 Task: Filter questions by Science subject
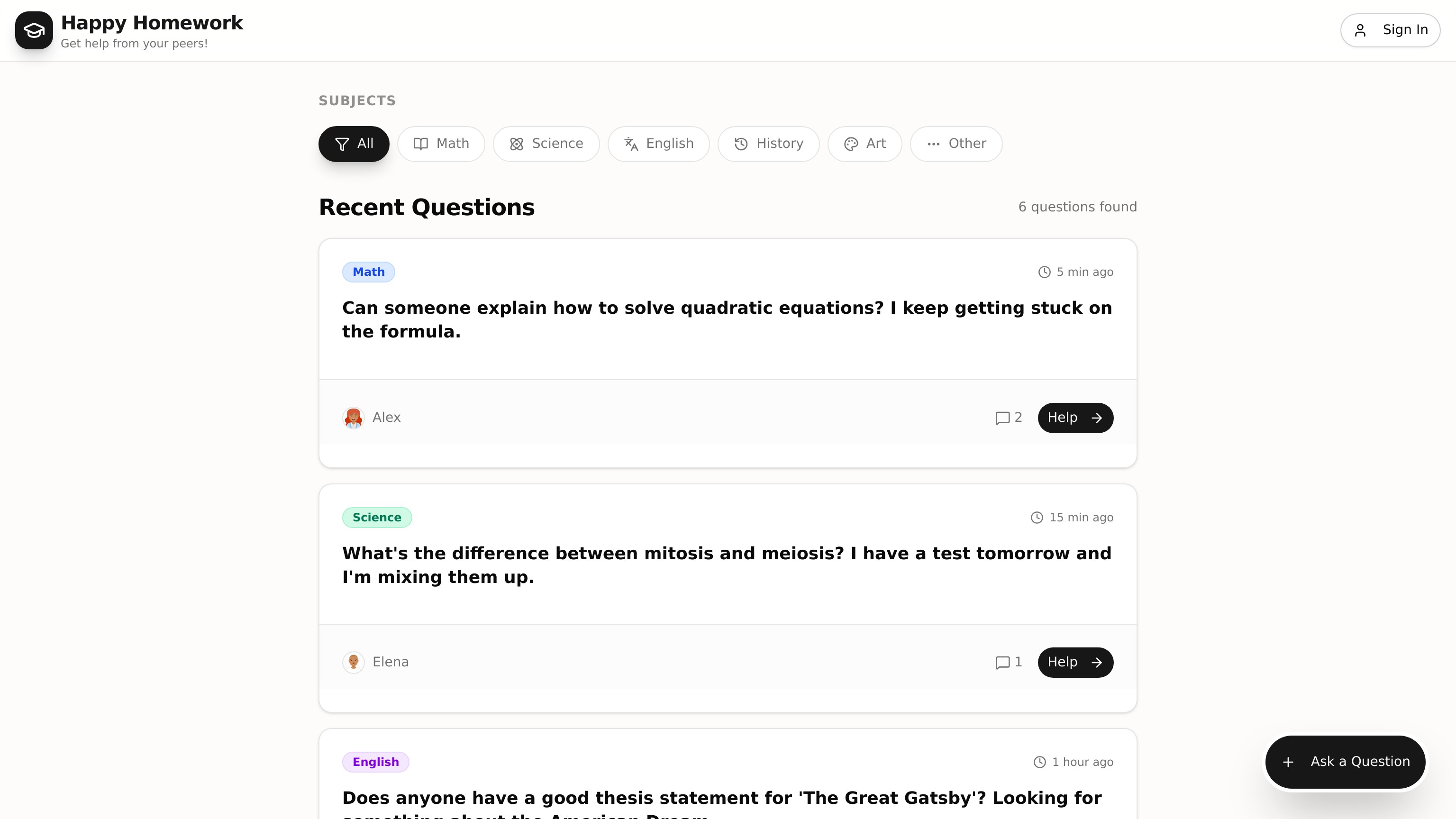pos(546,144)
